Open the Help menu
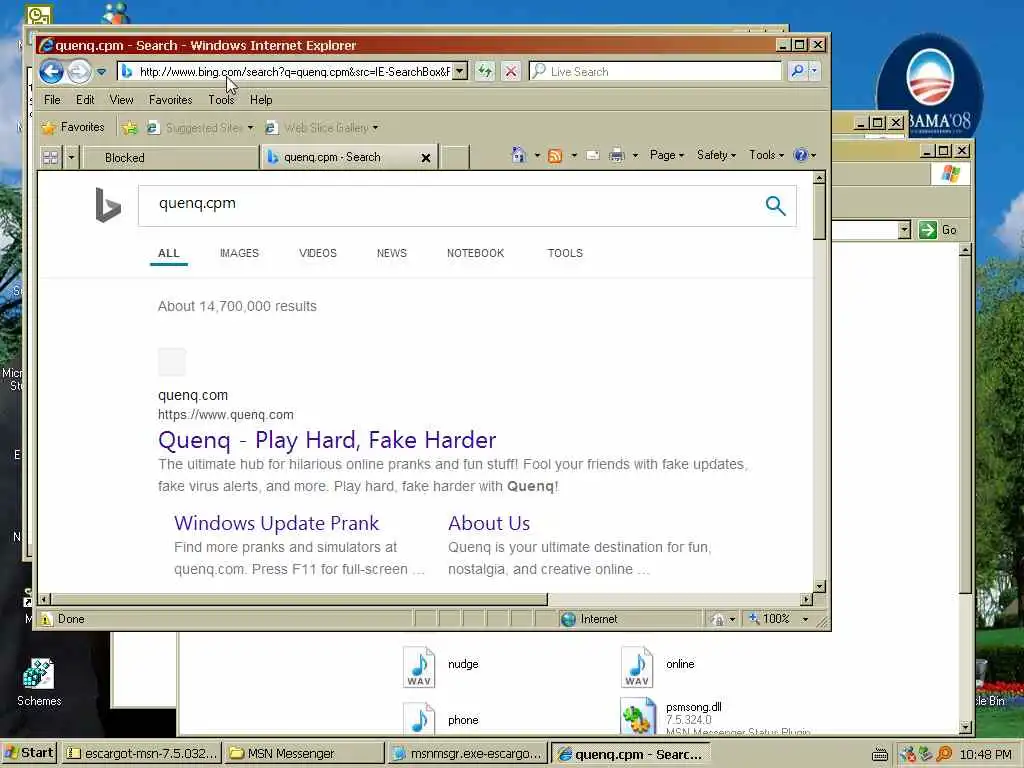Image resolution: width=1024 pixels, height=768 pixels. (261, 100)
